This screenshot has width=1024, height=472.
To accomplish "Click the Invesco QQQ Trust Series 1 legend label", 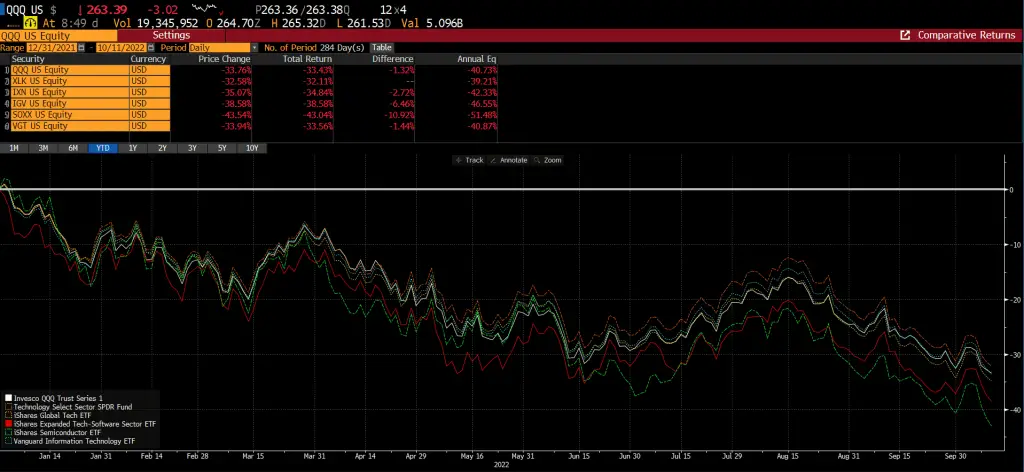I will point(58,398).
